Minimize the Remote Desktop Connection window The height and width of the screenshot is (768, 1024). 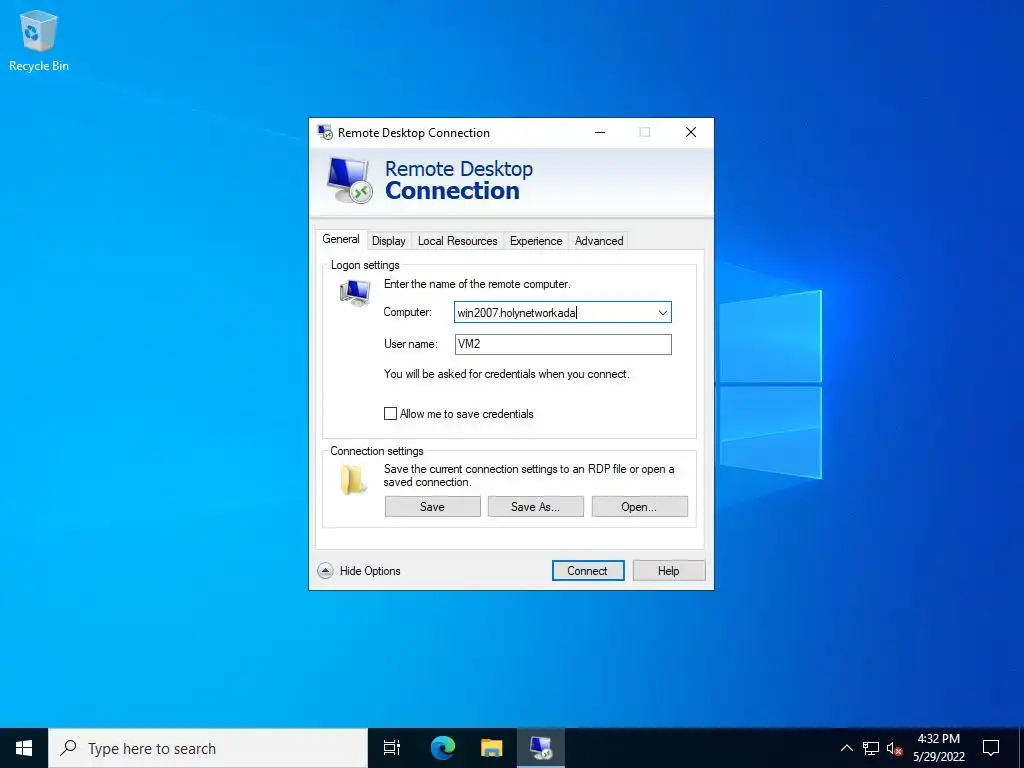600,133
